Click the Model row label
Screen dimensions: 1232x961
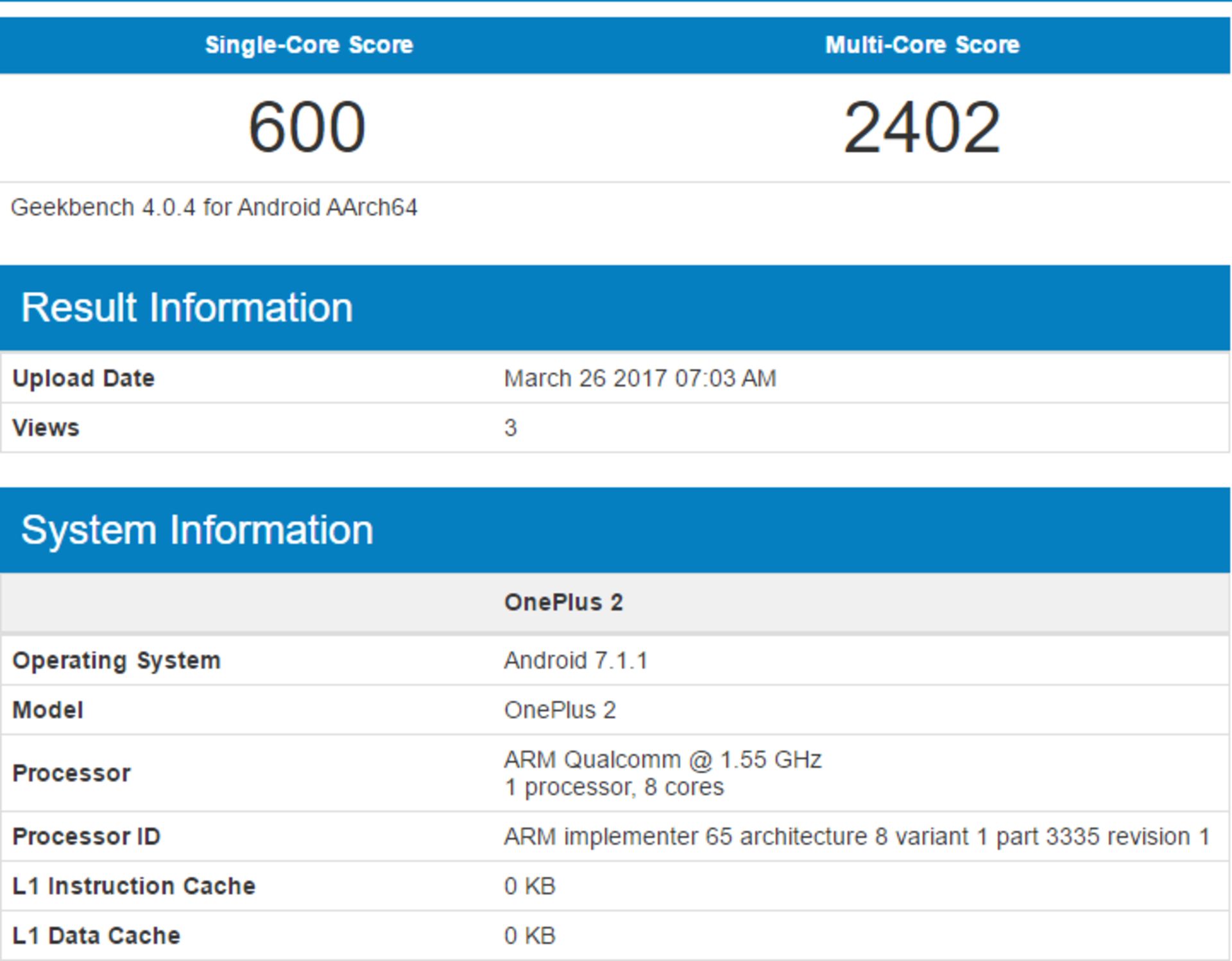(x=48, y=710)
